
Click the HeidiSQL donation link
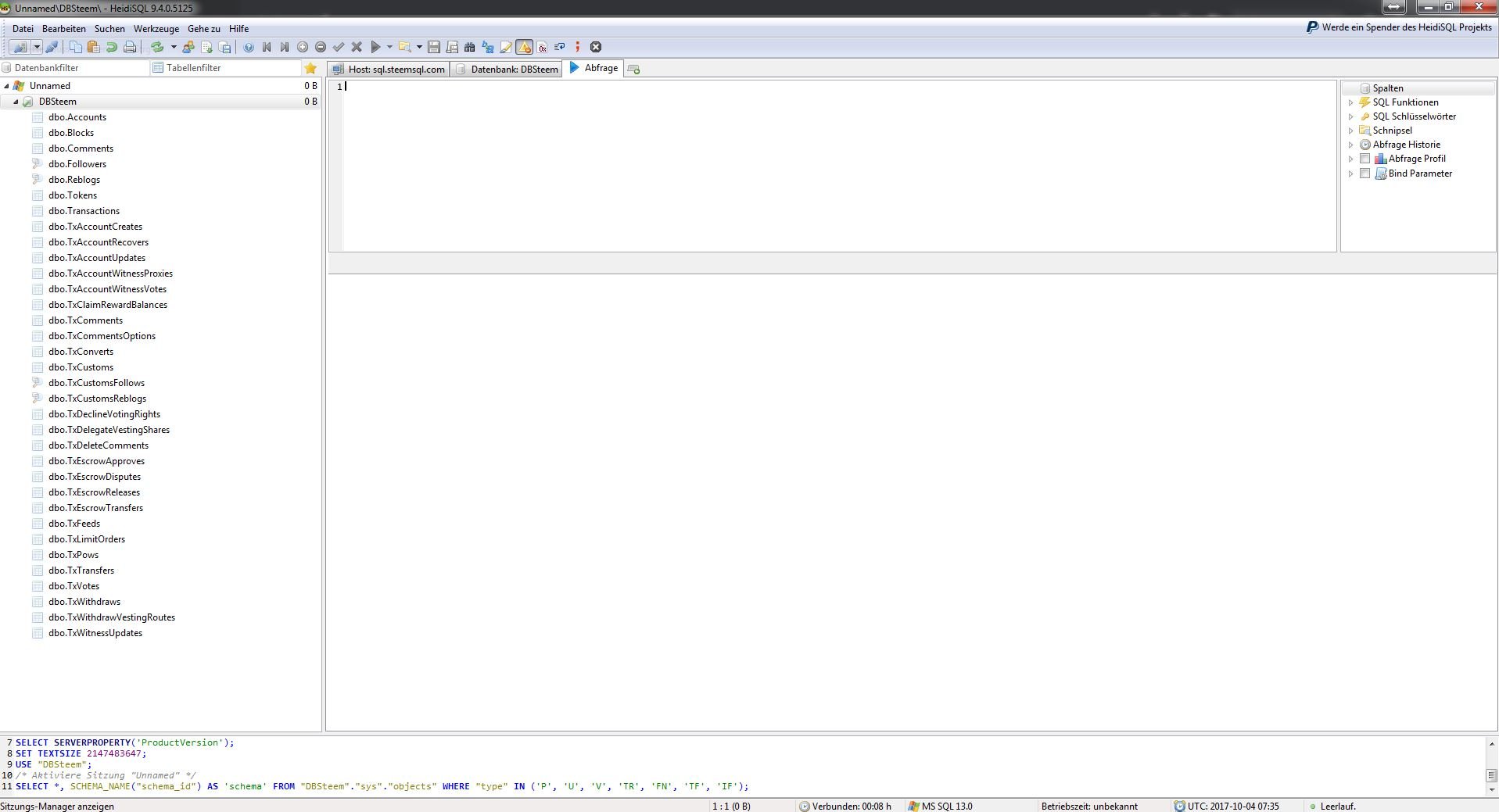point(1399,27)
